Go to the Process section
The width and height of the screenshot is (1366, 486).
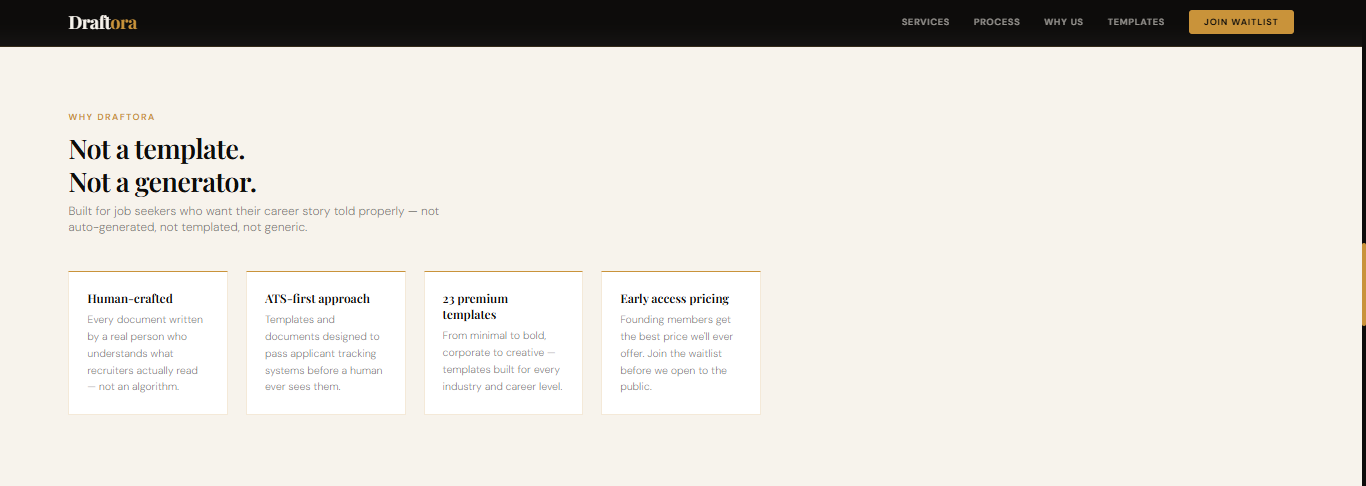[996, 22]
